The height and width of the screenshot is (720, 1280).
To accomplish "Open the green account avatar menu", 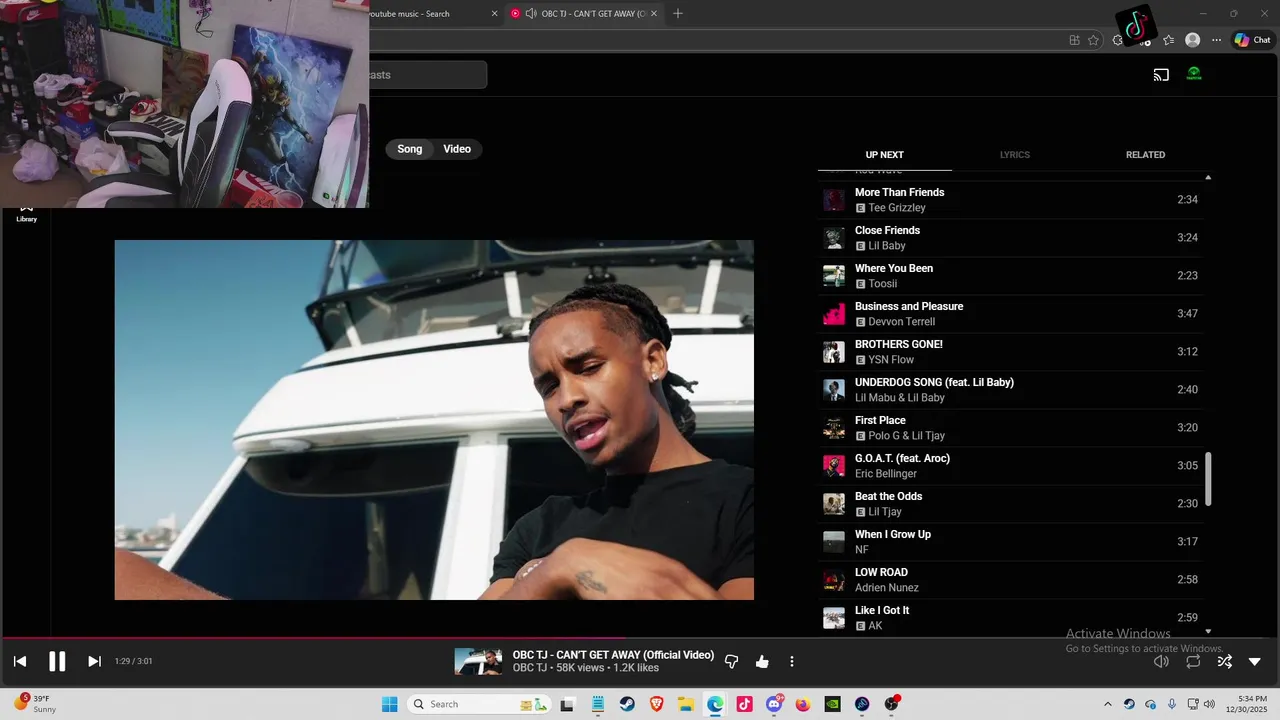I will [1194, 74].
